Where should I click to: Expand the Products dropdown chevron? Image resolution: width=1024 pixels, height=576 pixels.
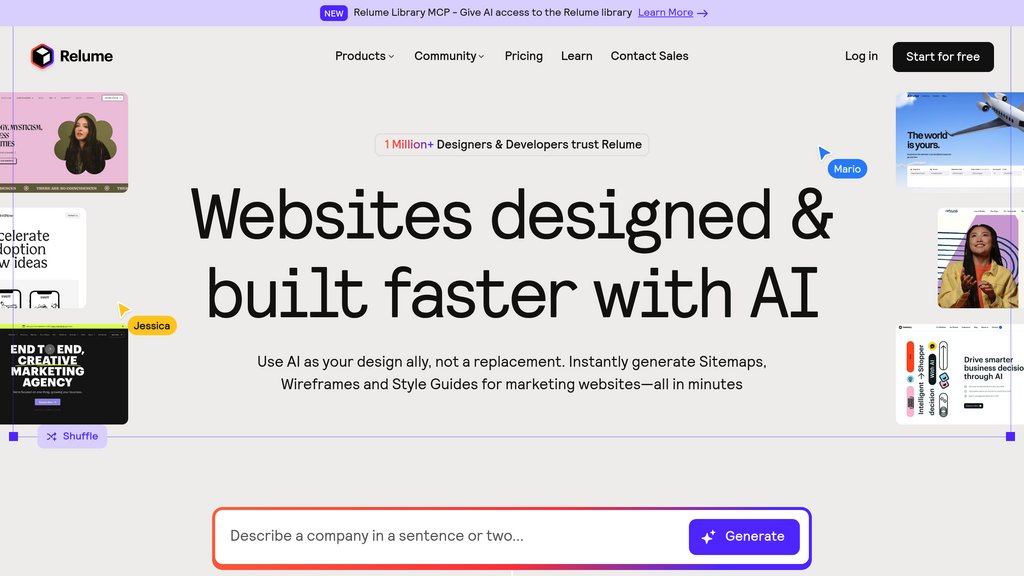[x=391, y=57]
